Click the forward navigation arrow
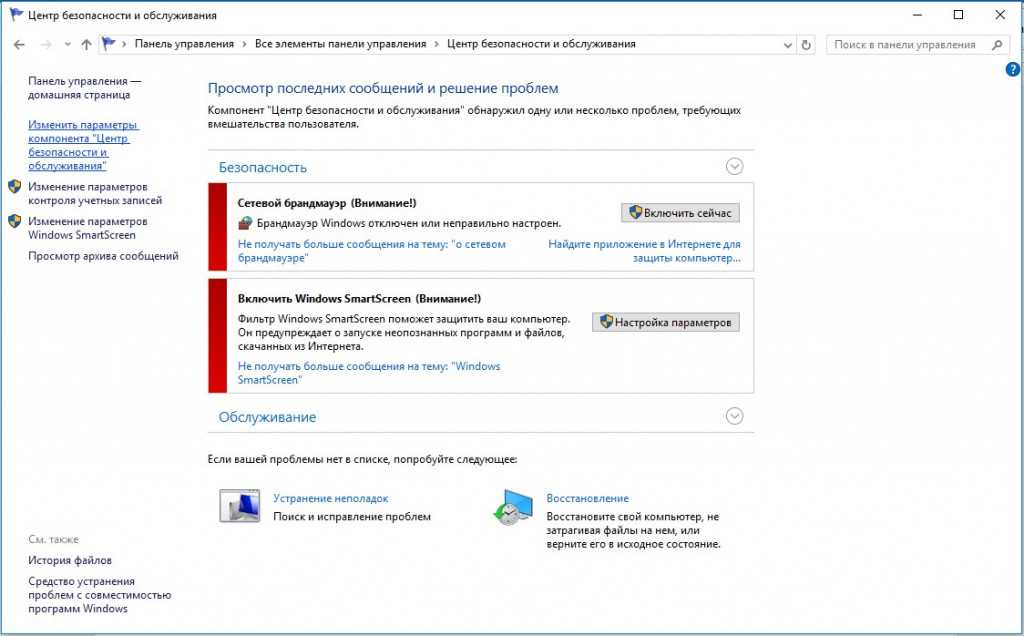 [46, 44]
